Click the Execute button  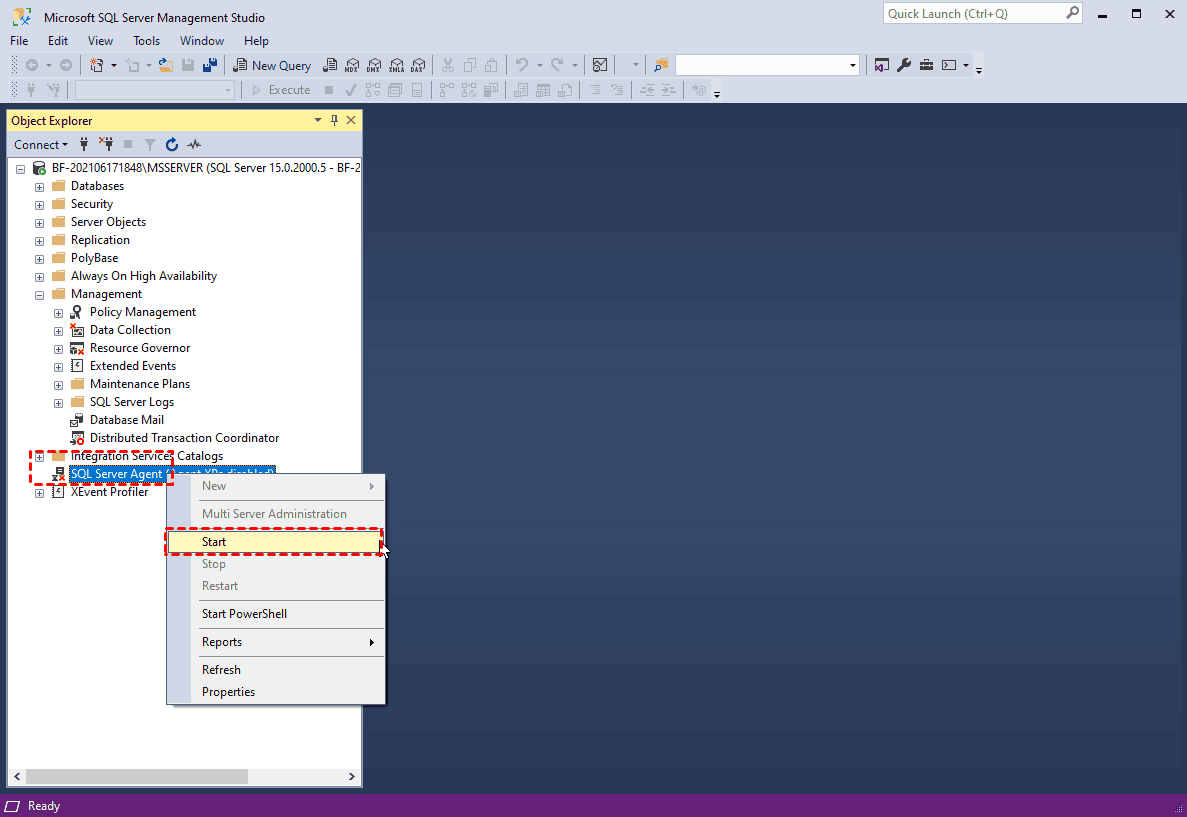tap(281, 90)
